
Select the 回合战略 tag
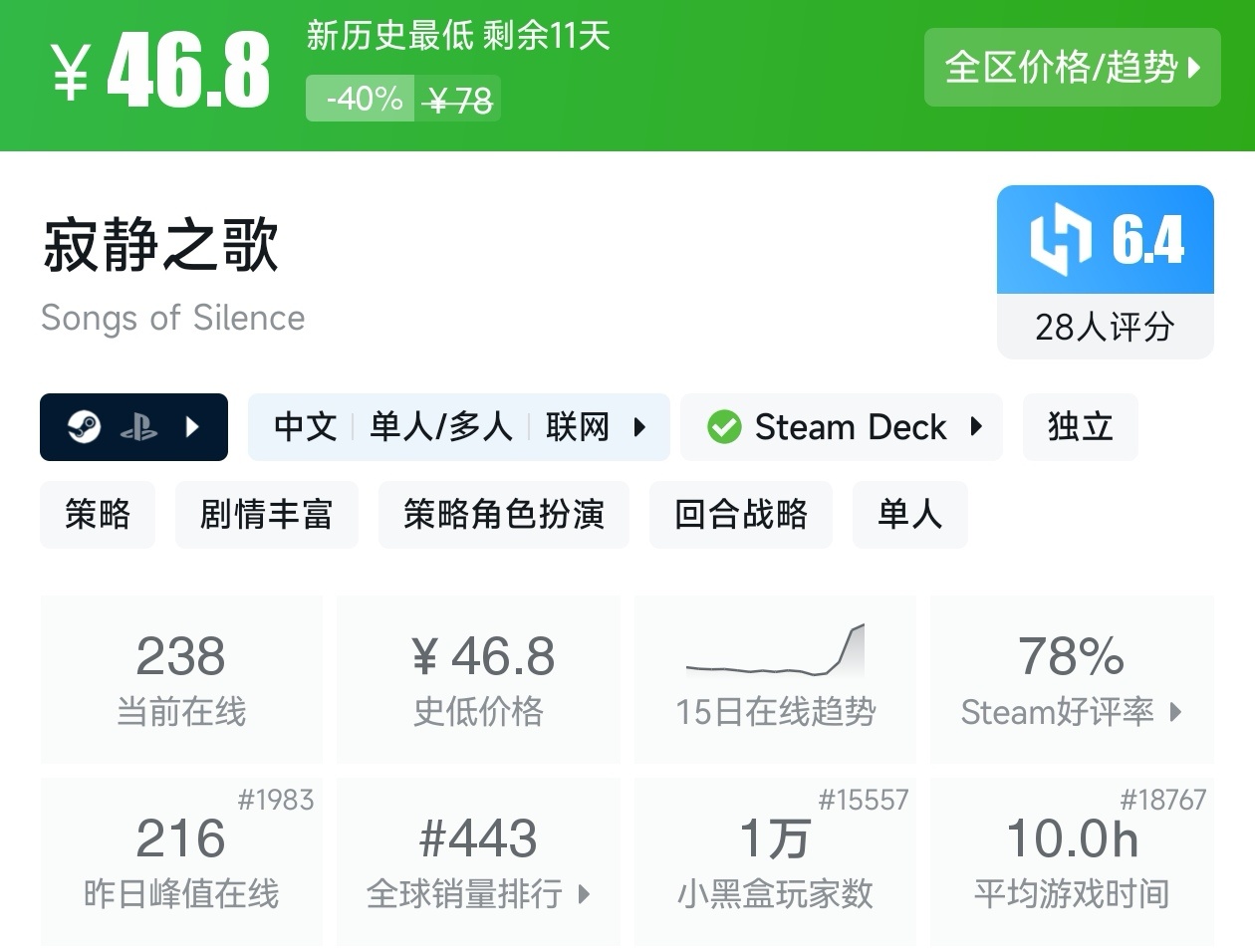741,515
